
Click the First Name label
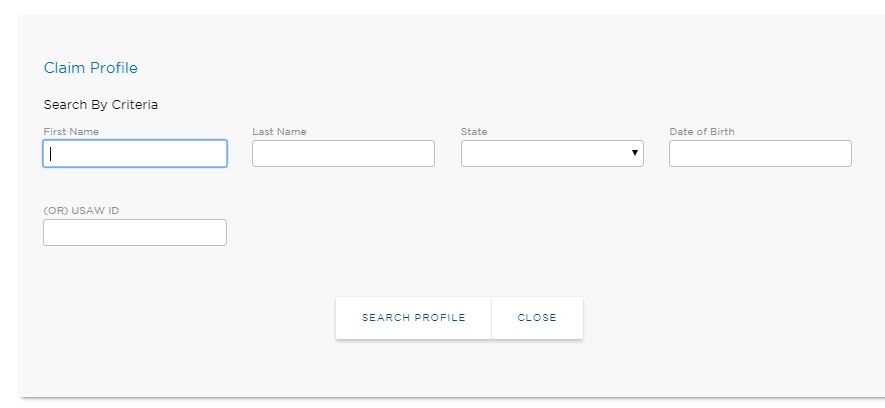71,131
